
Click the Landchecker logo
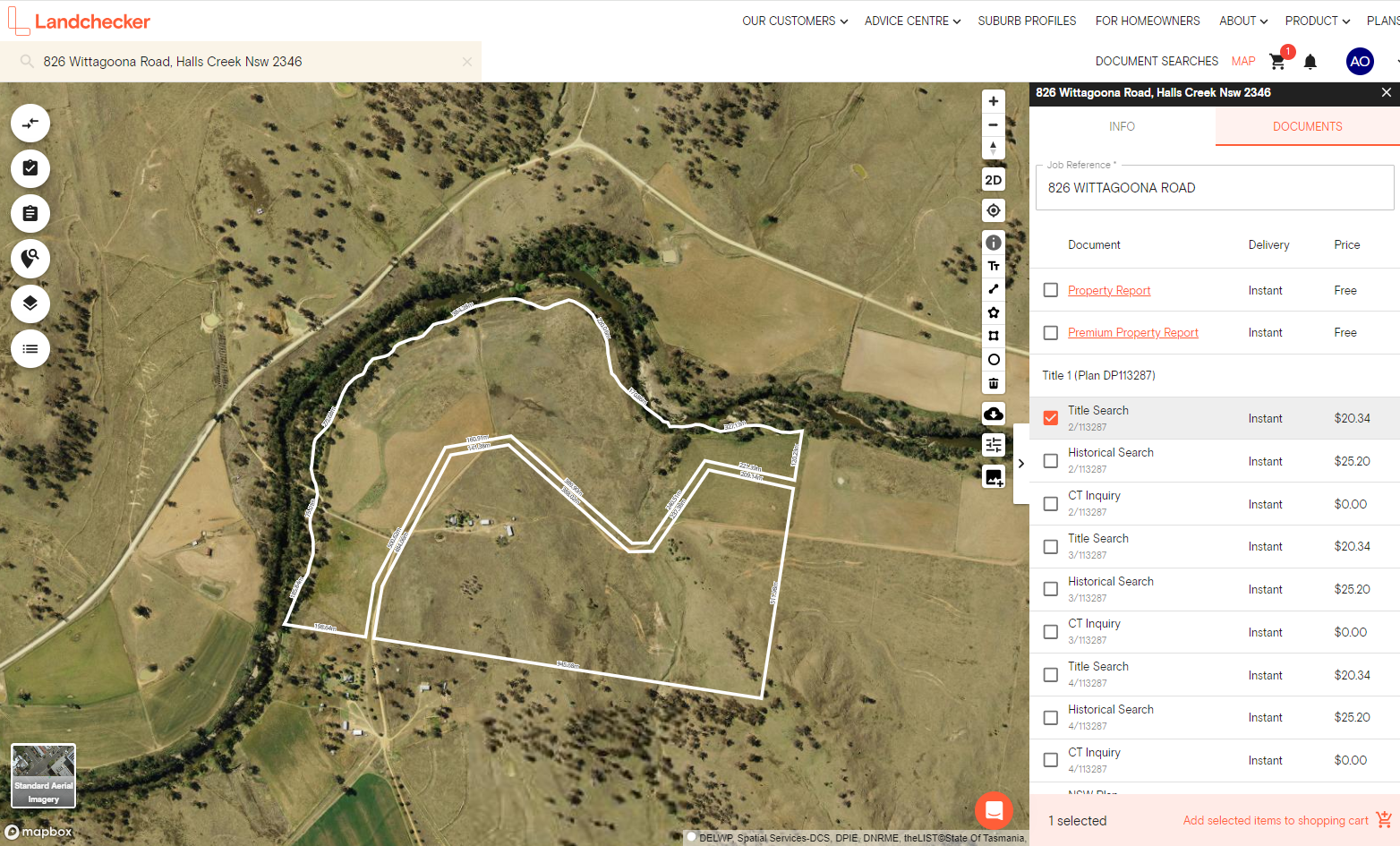[79, 21]
